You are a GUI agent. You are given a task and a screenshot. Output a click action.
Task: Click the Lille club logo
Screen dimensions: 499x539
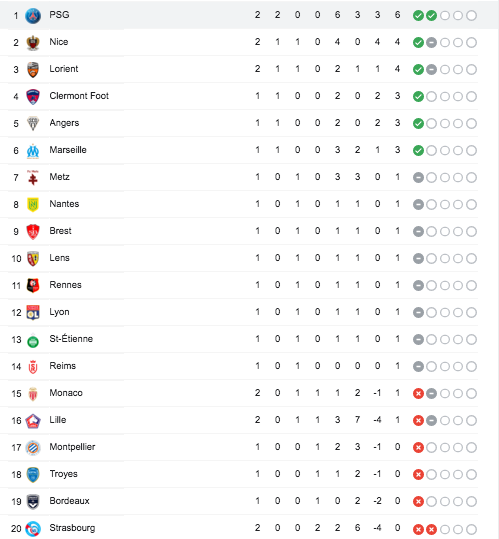(33, 421)
